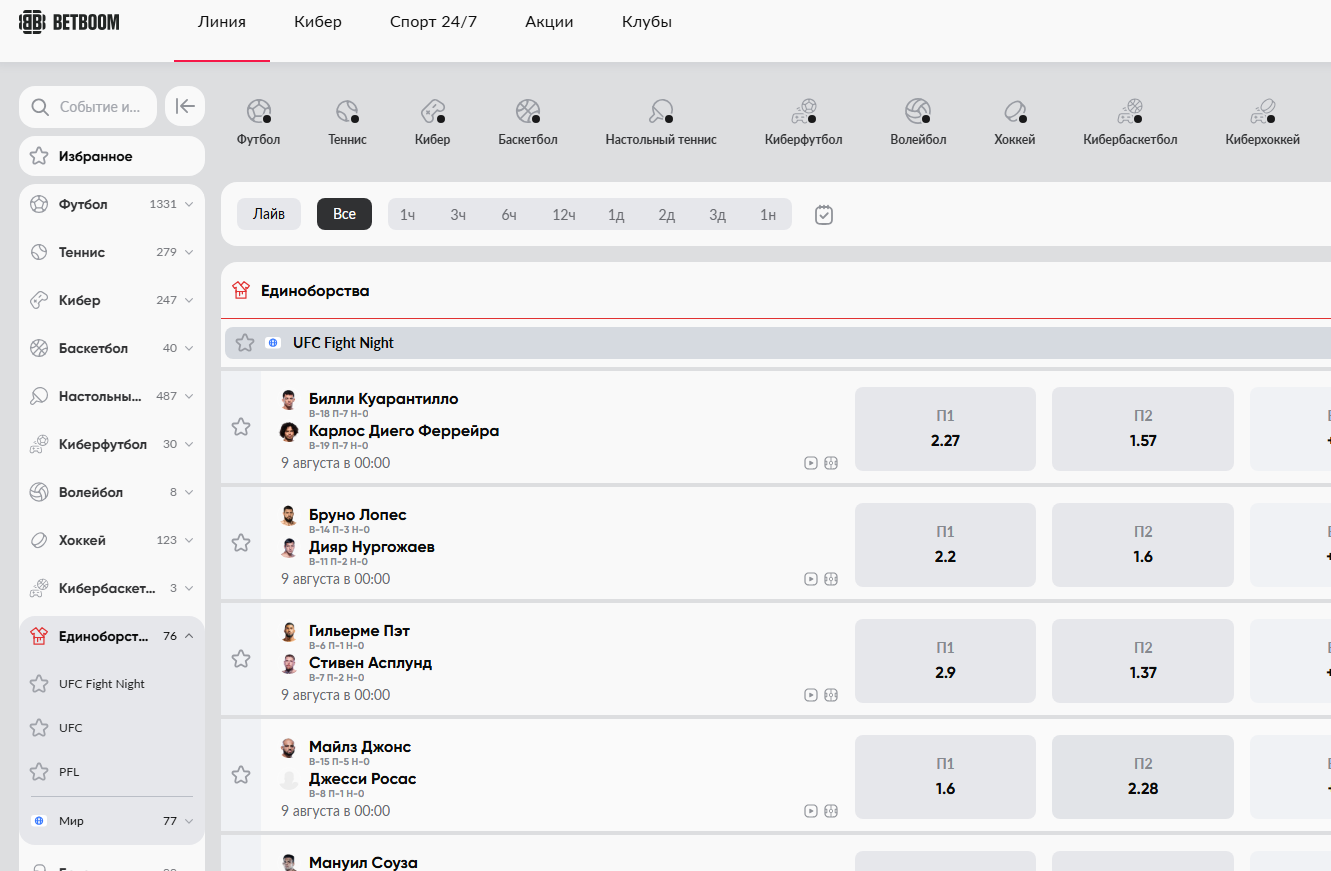Expand the Мир region chevron
Screen dimensions: 1331x871
coord(189,821)
